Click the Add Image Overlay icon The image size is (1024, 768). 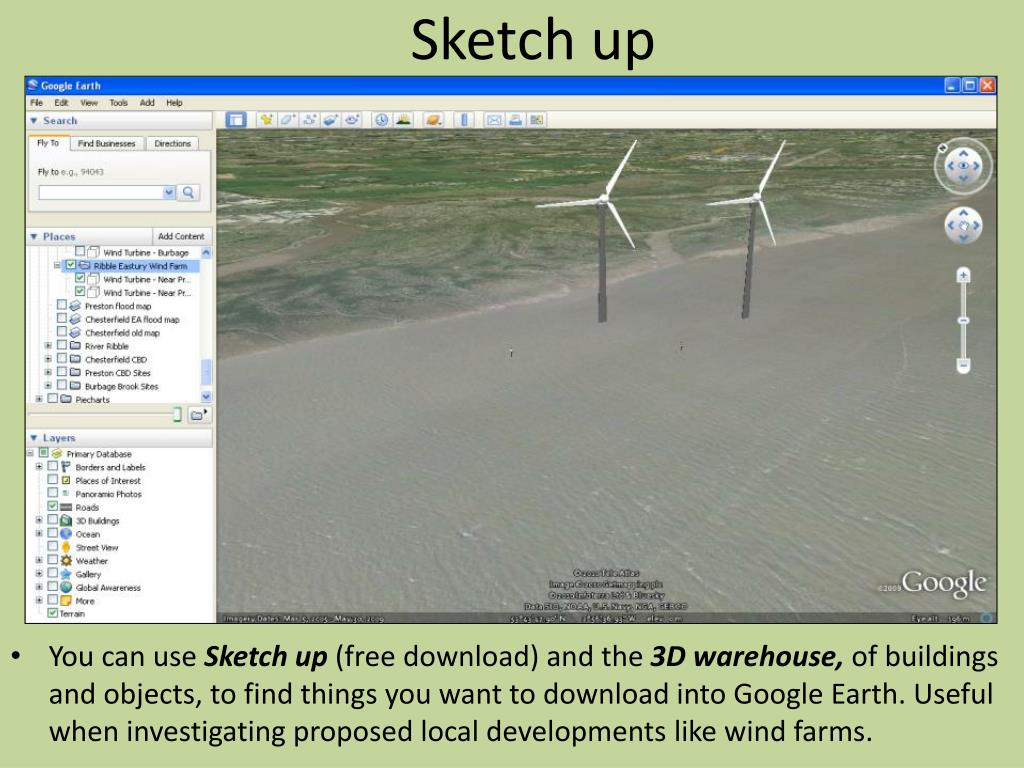click(330, 120)
